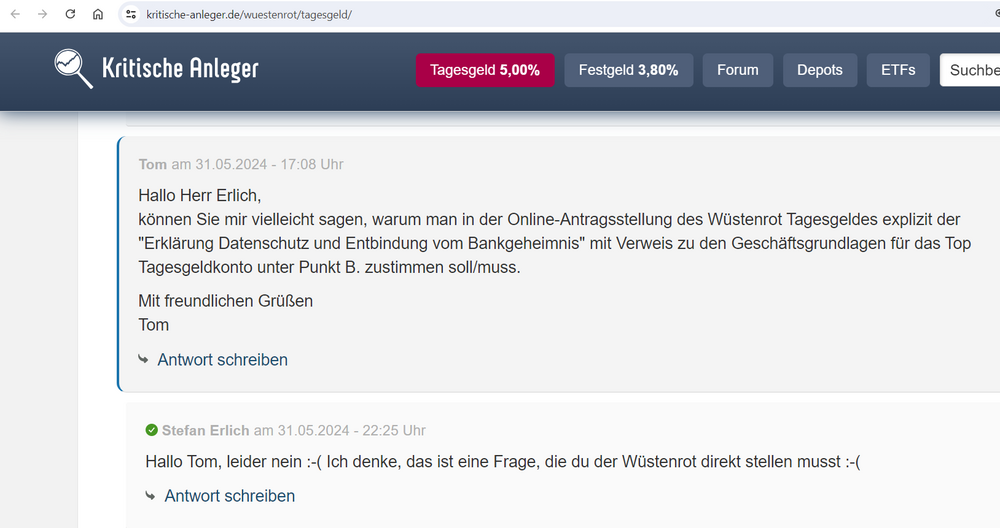Click reply arrow icon below Tom's comment
The width and height of the screenshot is (1000, 528).
coord(143,360)
